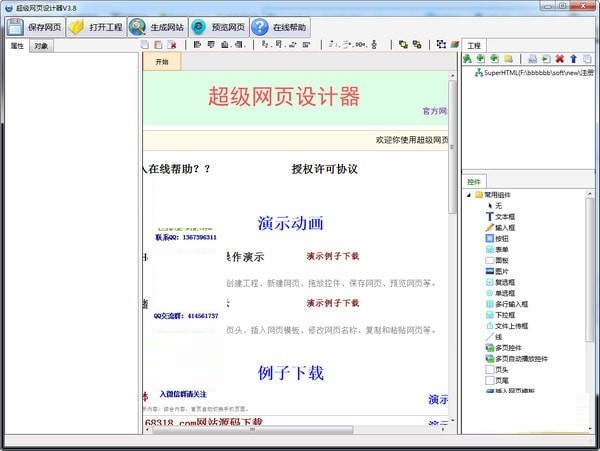Click the red X delete icon in project toolbar
Image resolution: width=600 pixels, height=451 pixels.
559,59
